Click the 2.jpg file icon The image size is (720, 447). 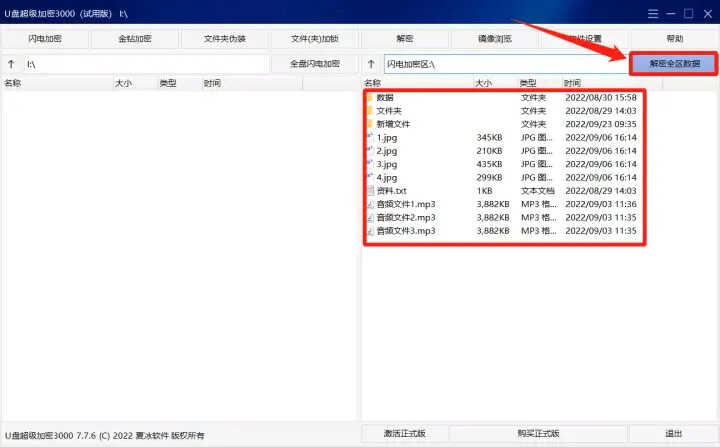point(370,150)
